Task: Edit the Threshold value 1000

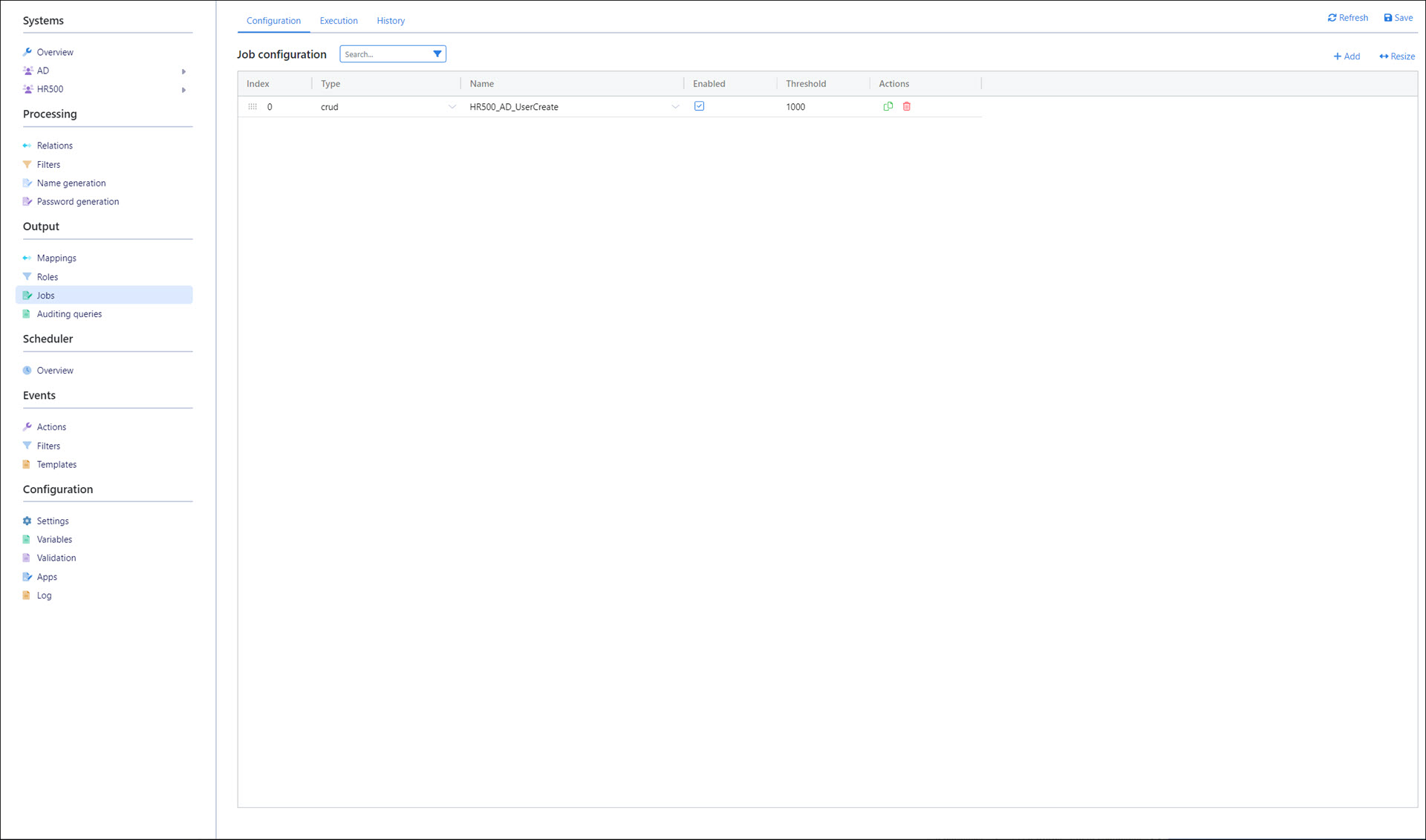Action: click(795, 107)
